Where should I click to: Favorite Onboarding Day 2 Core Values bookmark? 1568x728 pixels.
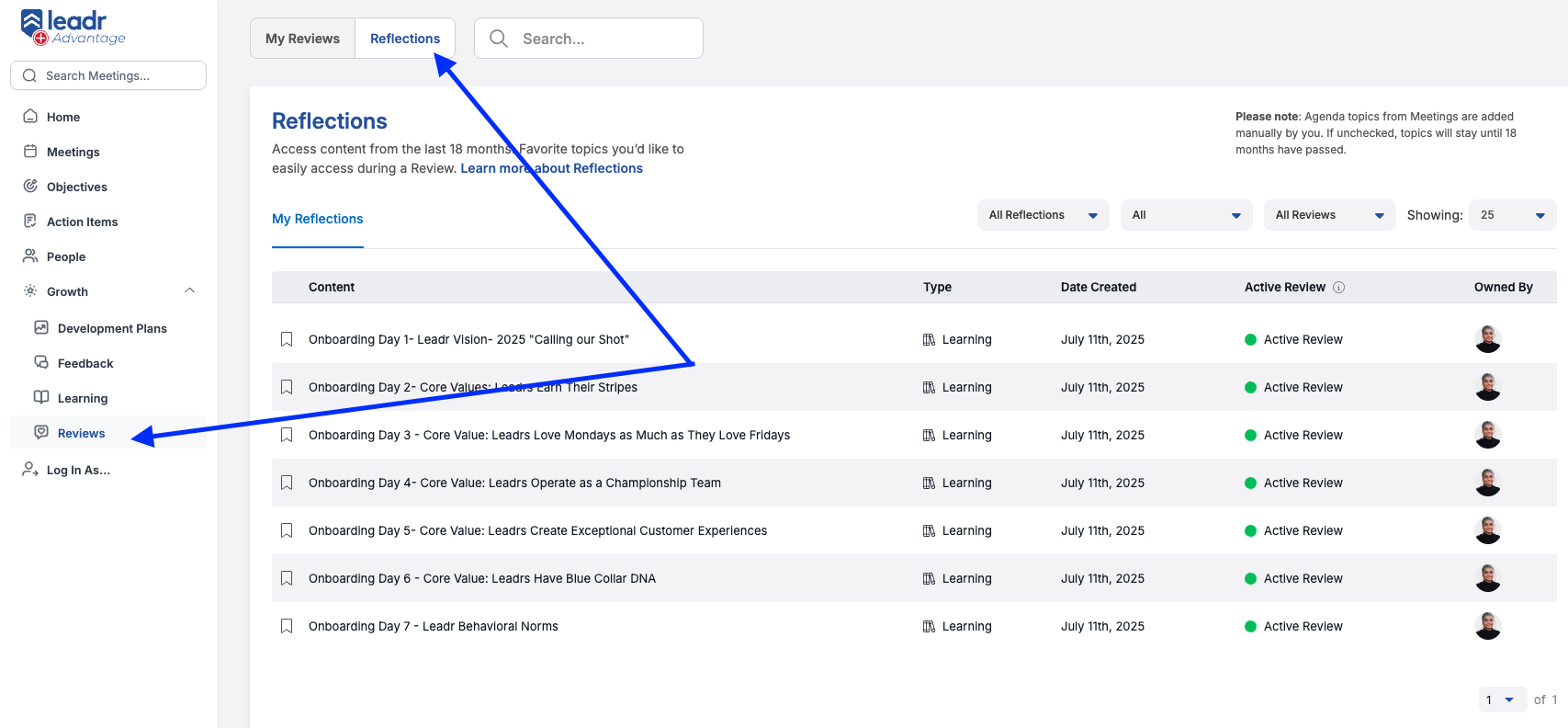click(287, 387)
